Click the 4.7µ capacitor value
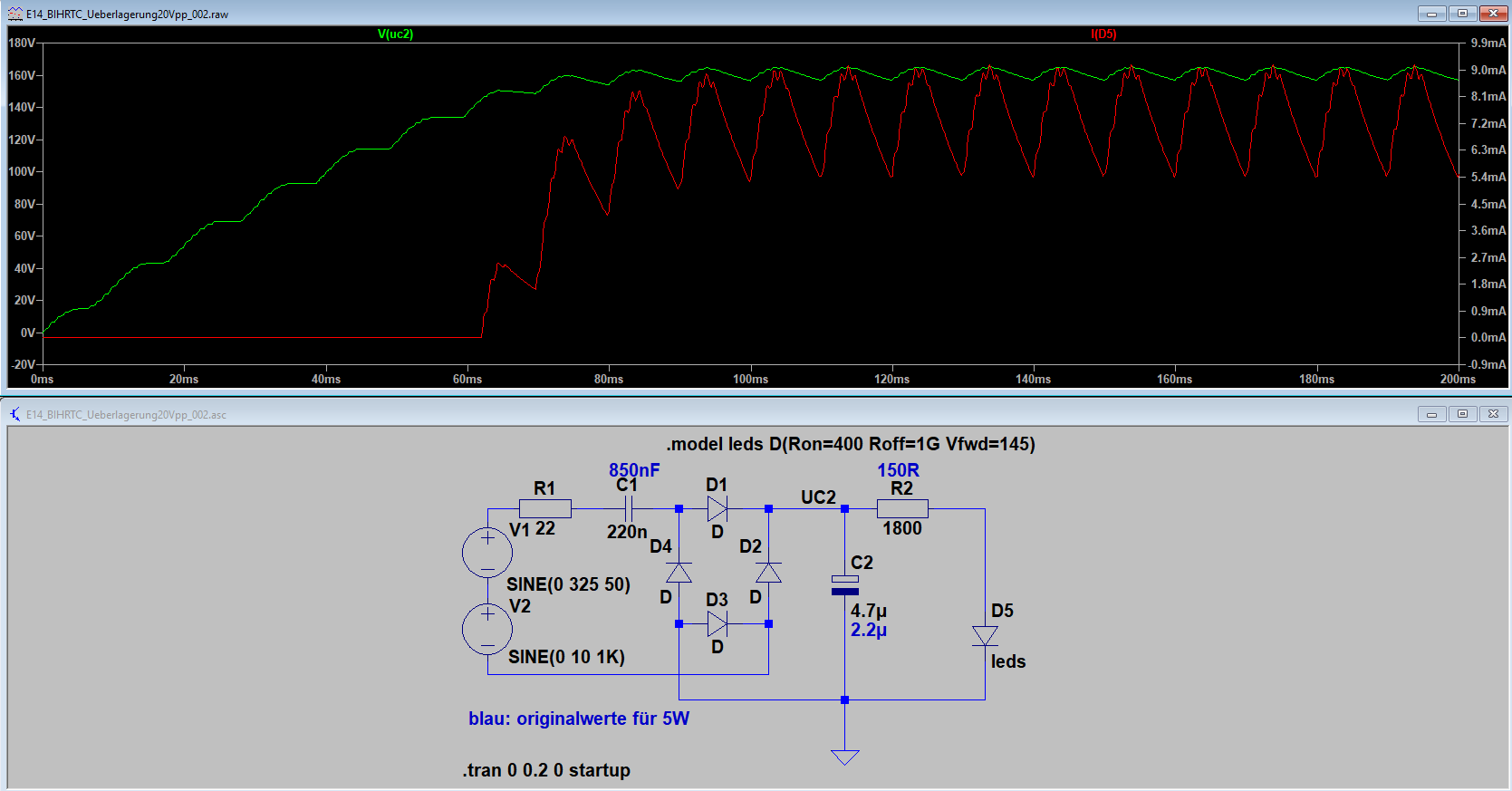Screen dimensions: 1512x791 [869, 611]
